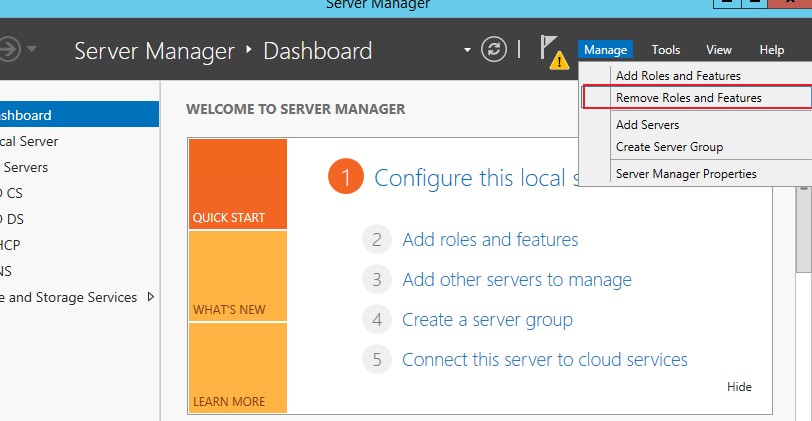Image resolution: width=812 pixels, height=421 pixels.
Task: Select Local Server in the sidebar
Action: click(79, 141)
